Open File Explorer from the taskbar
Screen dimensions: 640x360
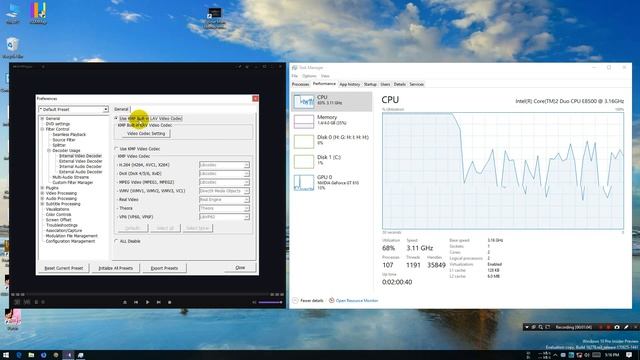pos(31,355)
